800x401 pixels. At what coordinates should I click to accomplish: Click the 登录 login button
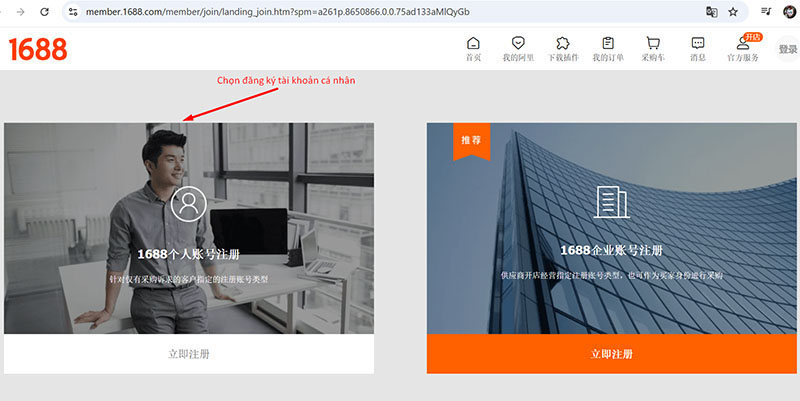[787, 49]
